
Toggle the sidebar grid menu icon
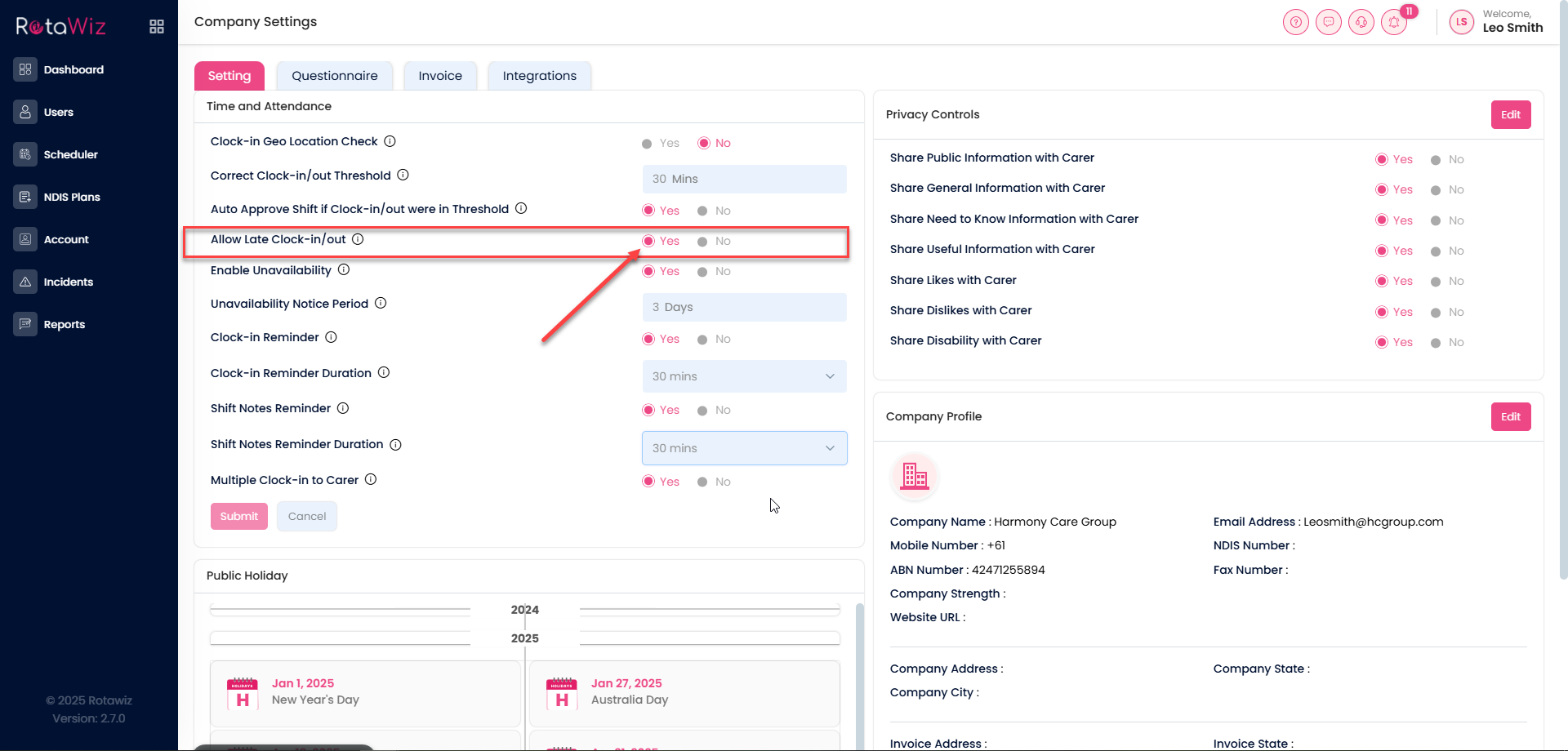[157, 27]
